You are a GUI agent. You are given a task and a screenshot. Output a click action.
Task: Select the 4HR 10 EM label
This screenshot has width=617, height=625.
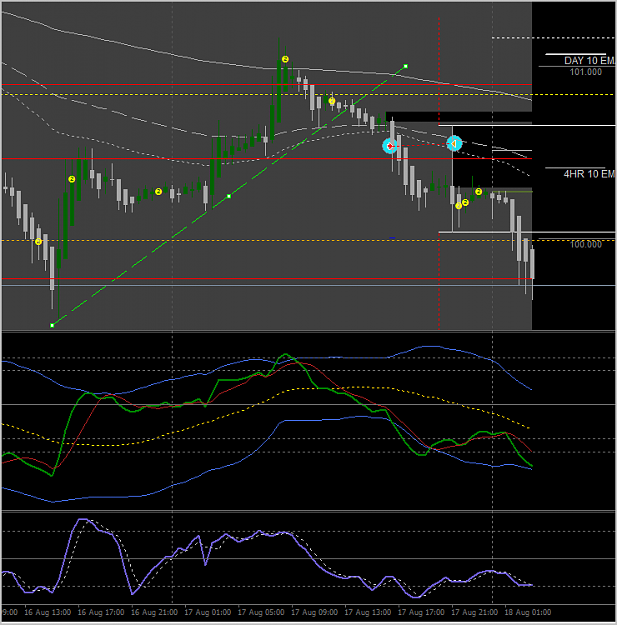pos(589,174)
